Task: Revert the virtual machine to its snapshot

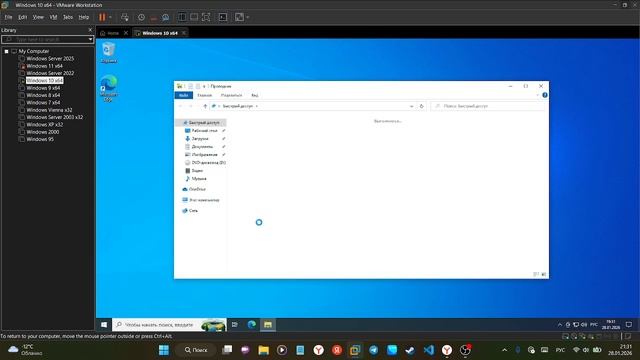Action: click(153, 17)
